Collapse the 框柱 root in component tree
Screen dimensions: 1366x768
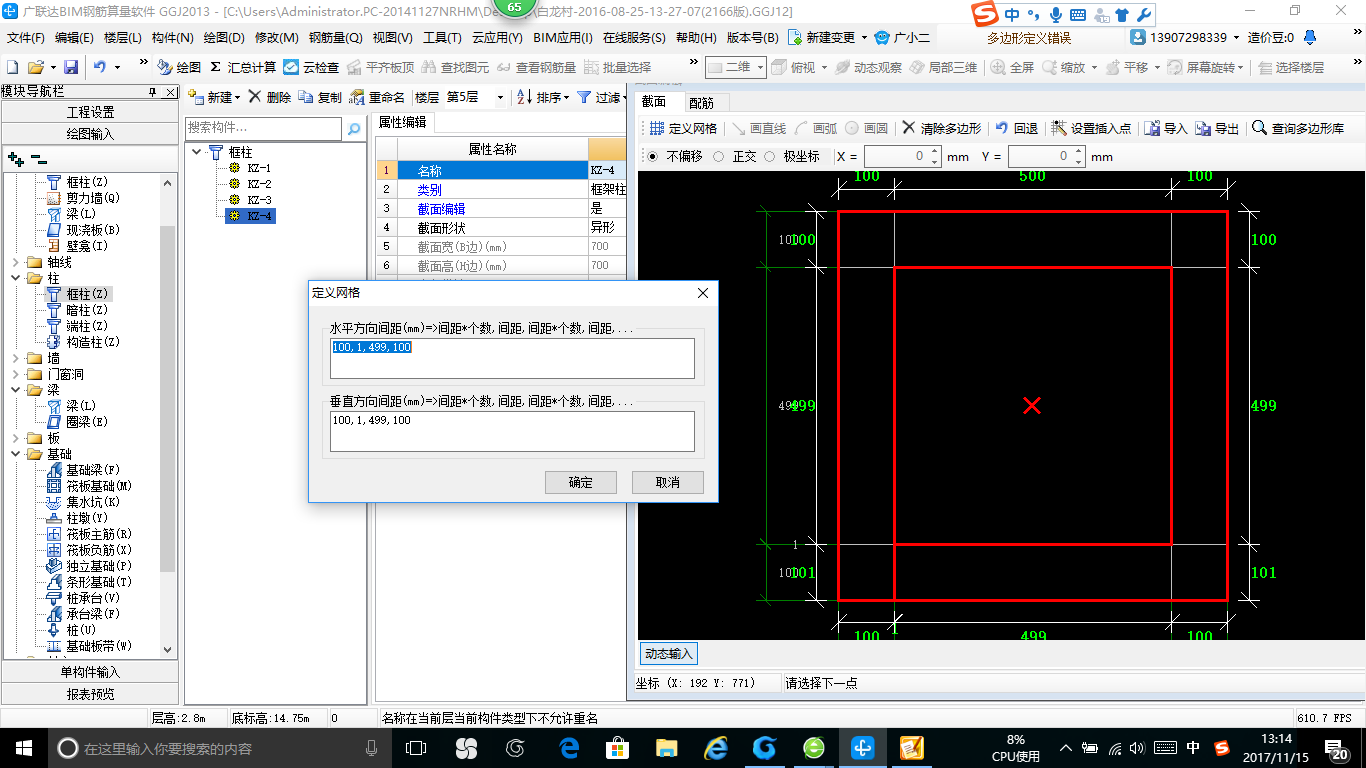(197, 152)
